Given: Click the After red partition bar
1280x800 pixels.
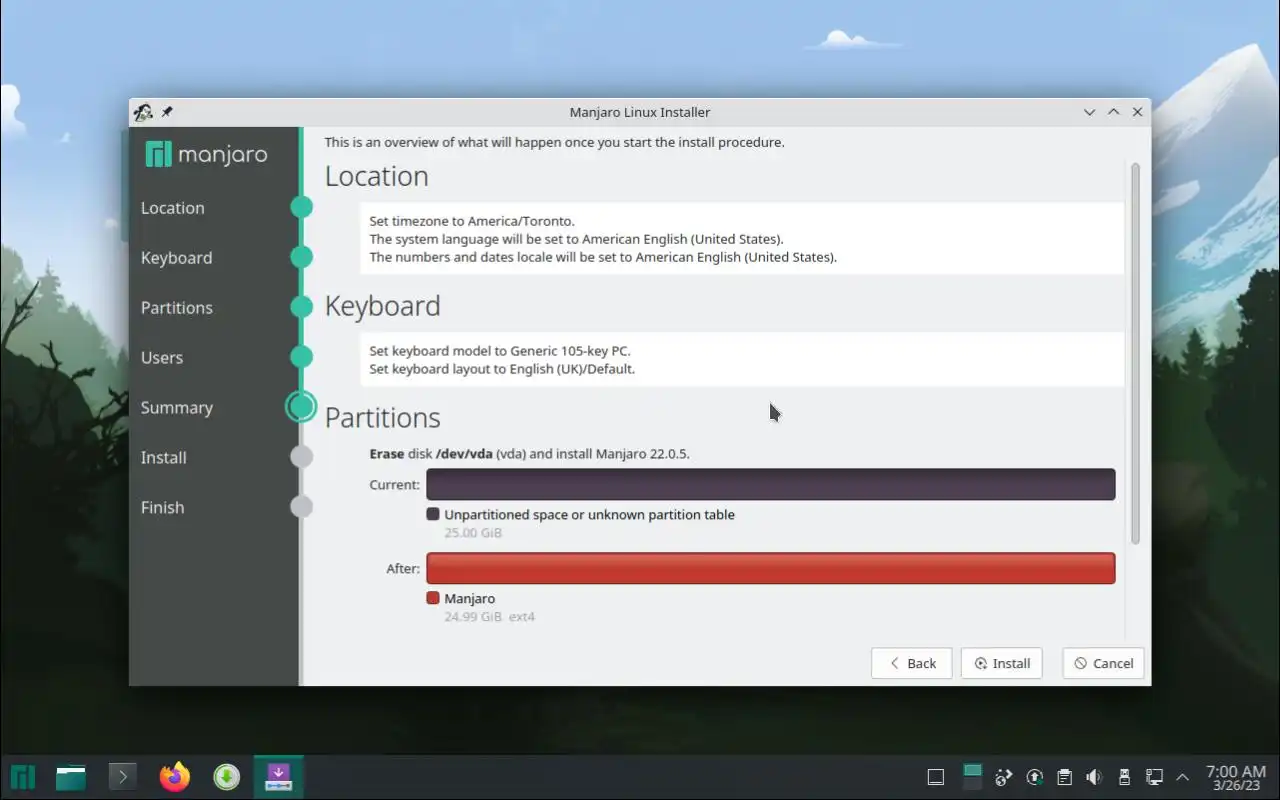Looking at the screenshot, I should 770,568.
